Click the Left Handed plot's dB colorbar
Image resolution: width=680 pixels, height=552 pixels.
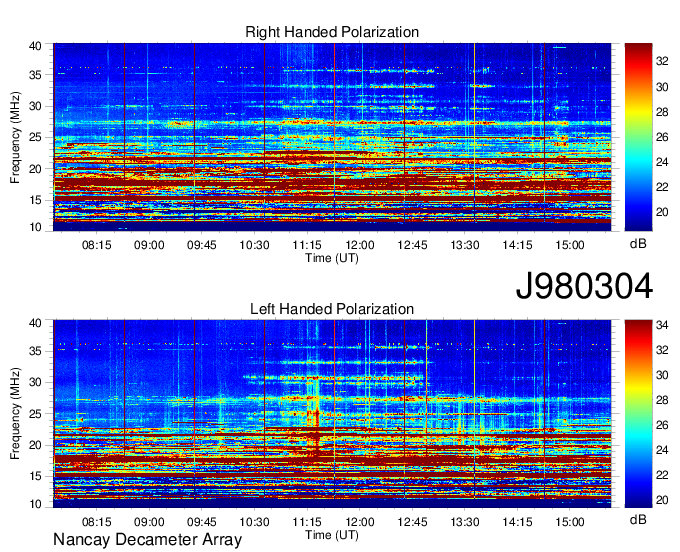click(x=638, y=414)
